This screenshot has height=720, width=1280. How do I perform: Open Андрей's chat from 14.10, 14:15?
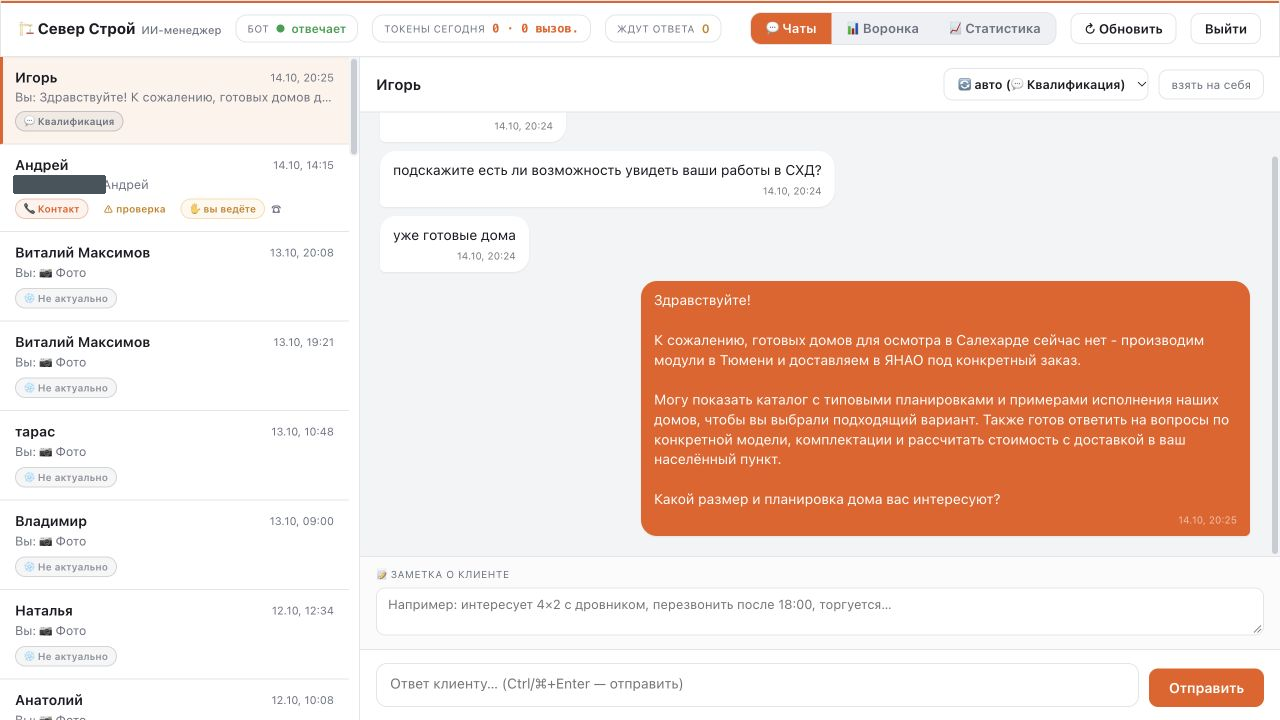pos(176,188)
